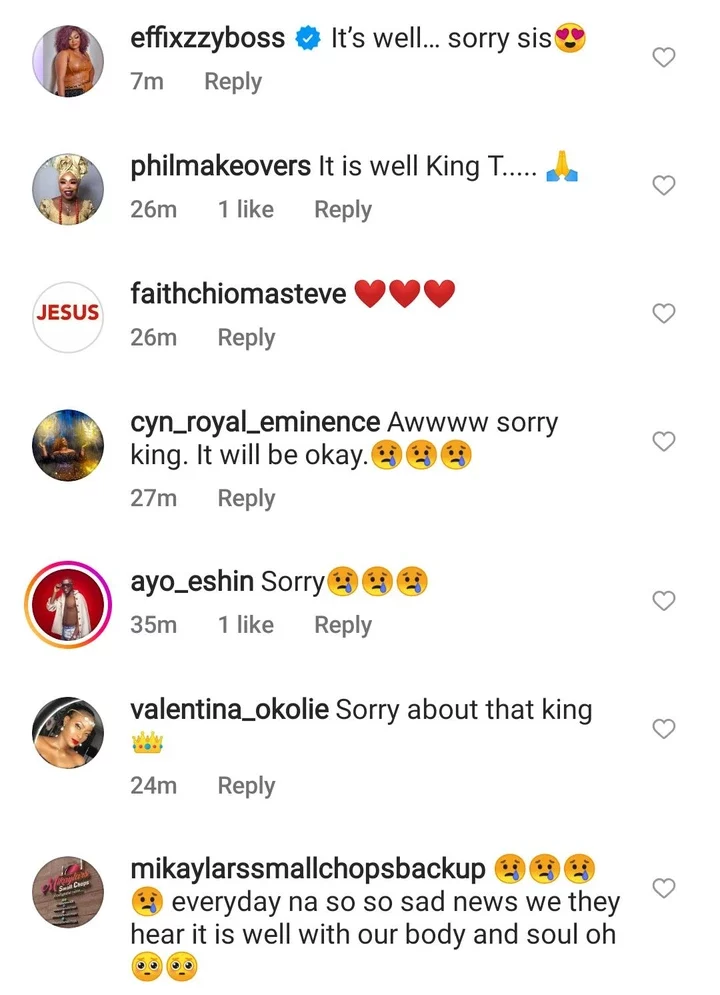Reply to effixzzyboss's comment
Screen dimensions: 720x995
tap(233, 82)
